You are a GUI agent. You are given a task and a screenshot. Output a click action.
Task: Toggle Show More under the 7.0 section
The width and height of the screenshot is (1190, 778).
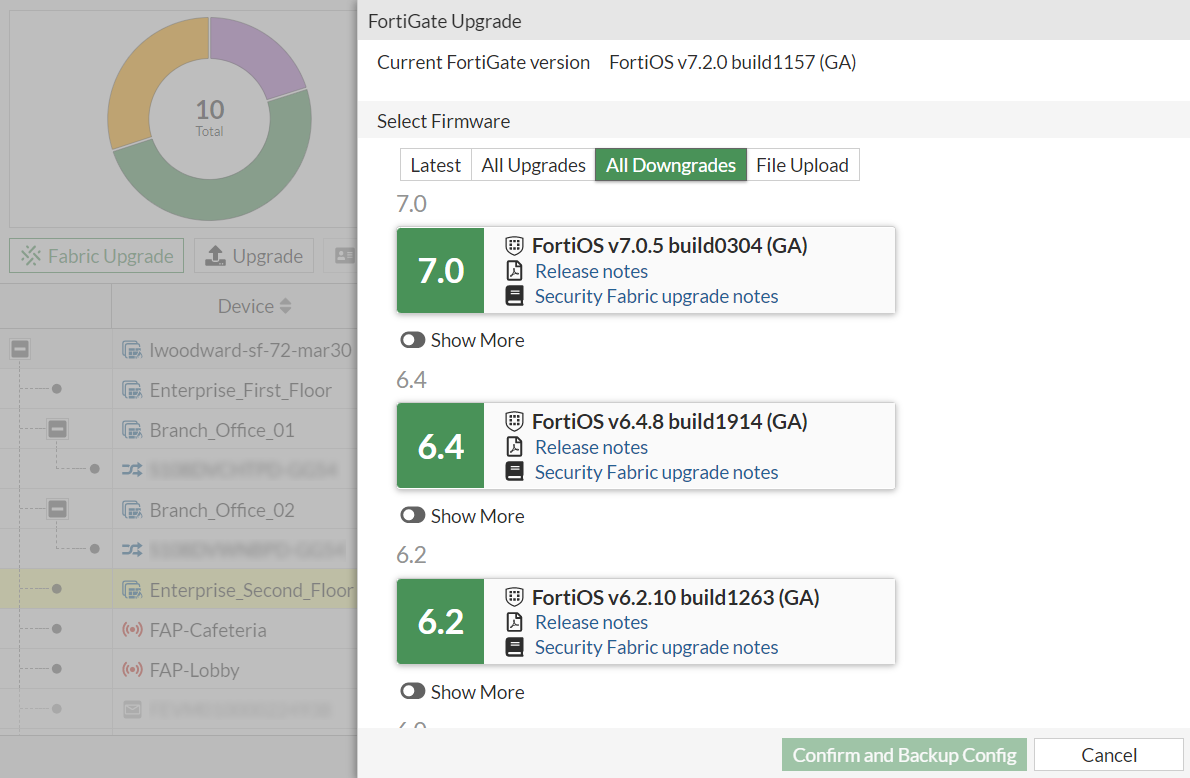point(412,340)
